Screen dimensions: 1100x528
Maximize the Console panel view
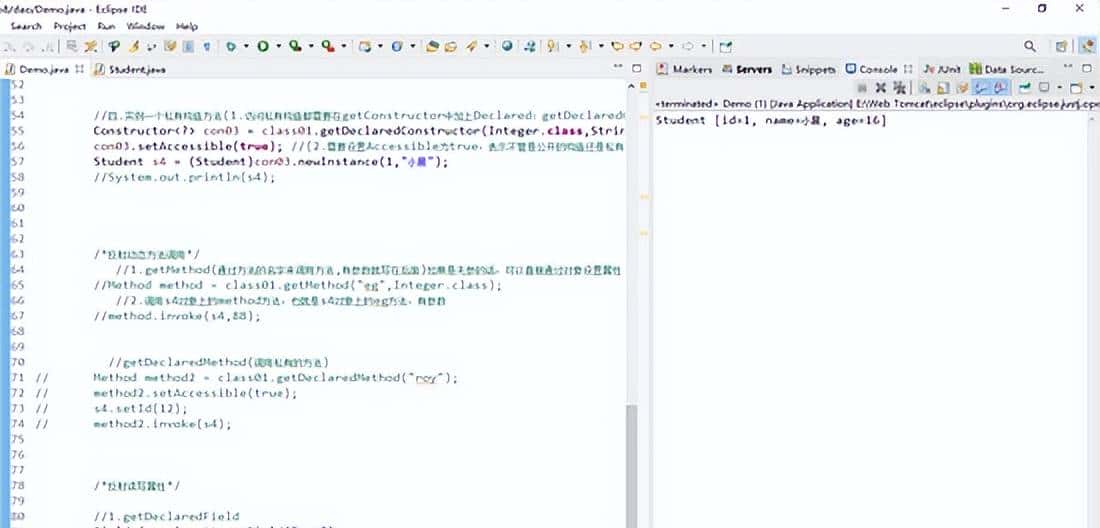[x=1087, y=69]
